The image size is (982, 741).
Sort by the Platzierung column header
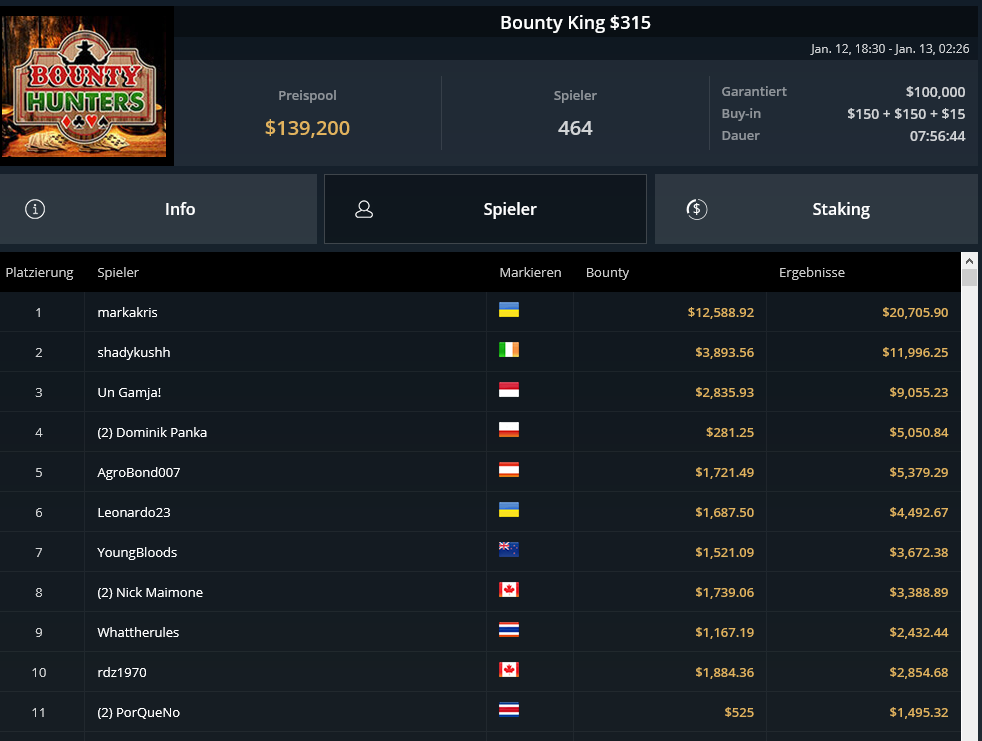pyautogui.click(x=39, y=272)
